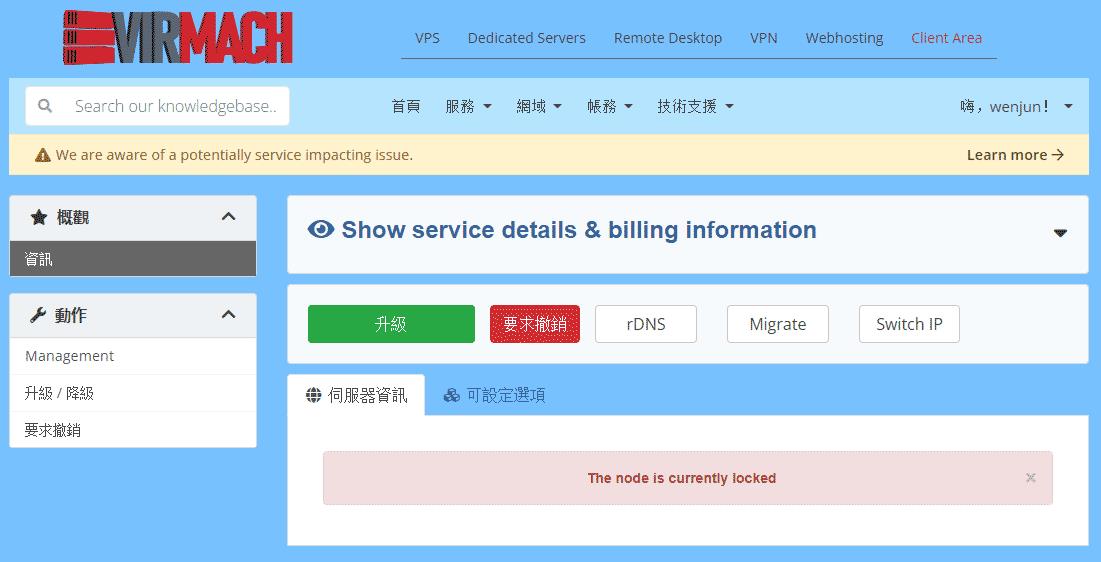1101x562 pixels.
Task: Click the Switch IP button
Action: click(909, 324)
